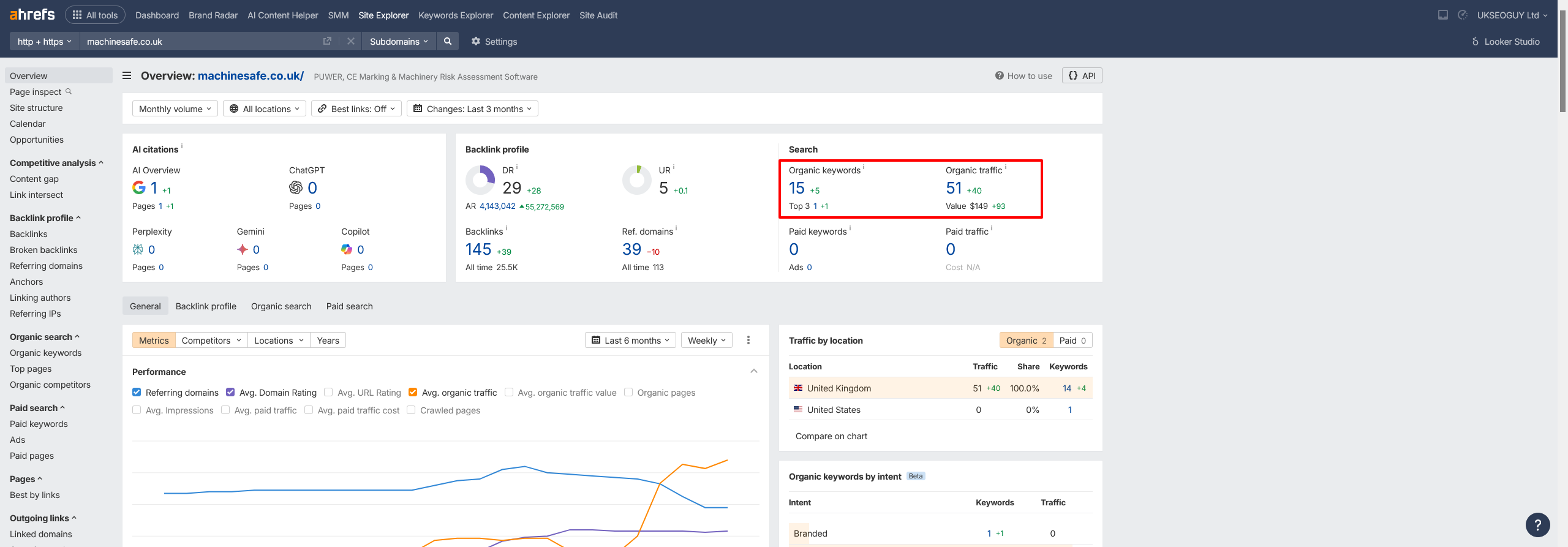Clear the URL with the X icon

tap(350, 41)
